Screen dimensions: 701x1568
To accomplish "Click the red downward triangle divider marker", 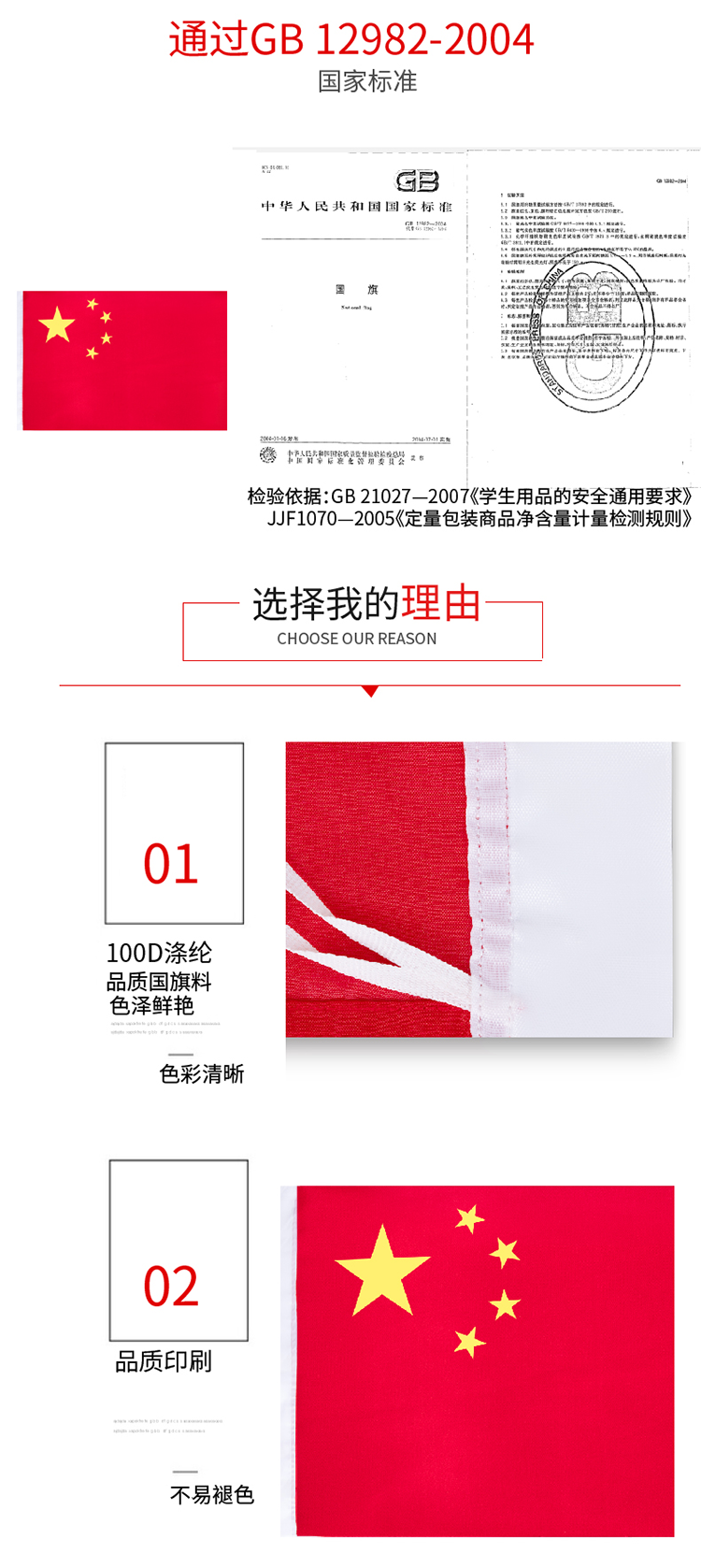I will click(x=370, y=692).
